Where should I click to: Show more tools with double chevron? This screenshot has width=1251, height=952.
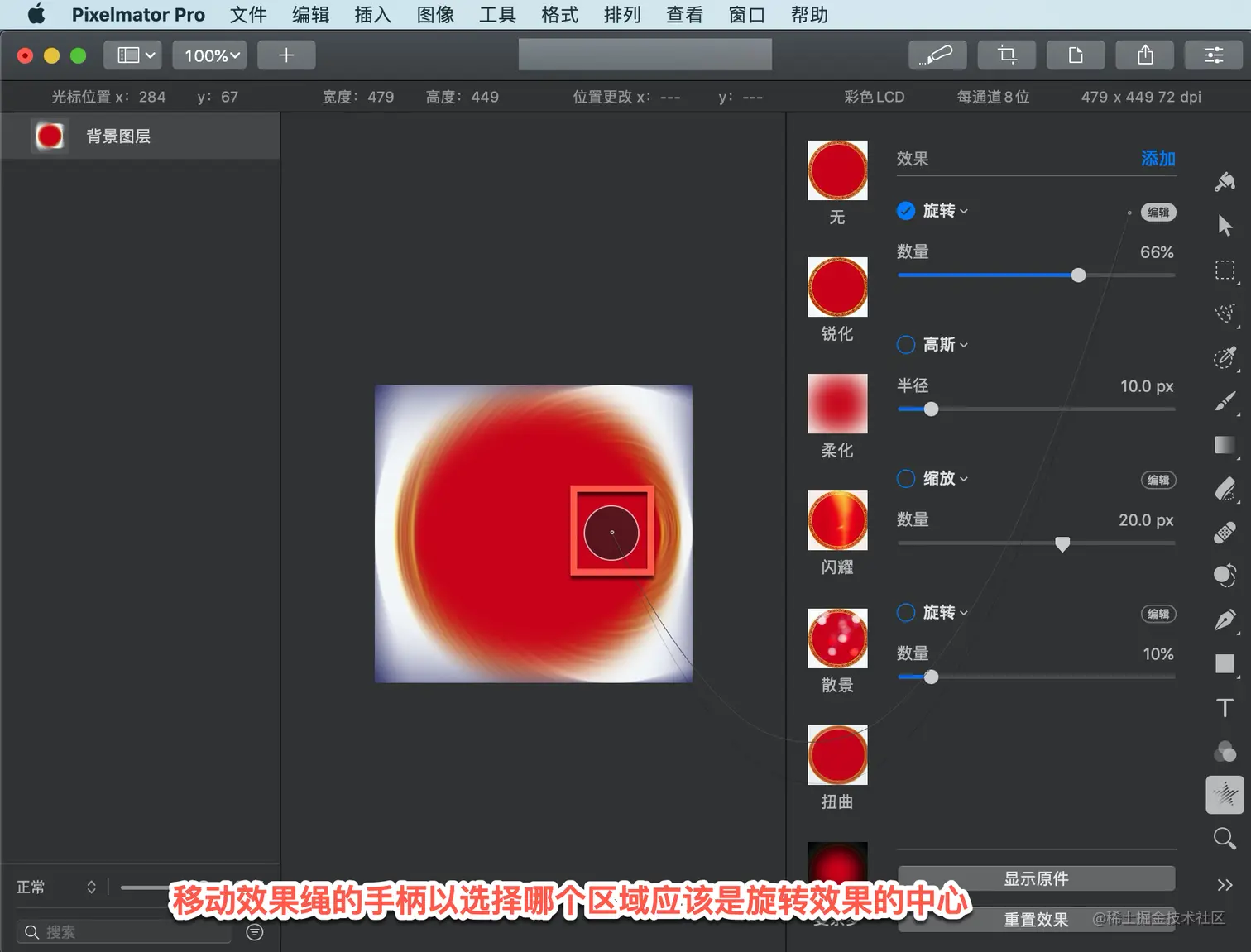(1225, 885)
